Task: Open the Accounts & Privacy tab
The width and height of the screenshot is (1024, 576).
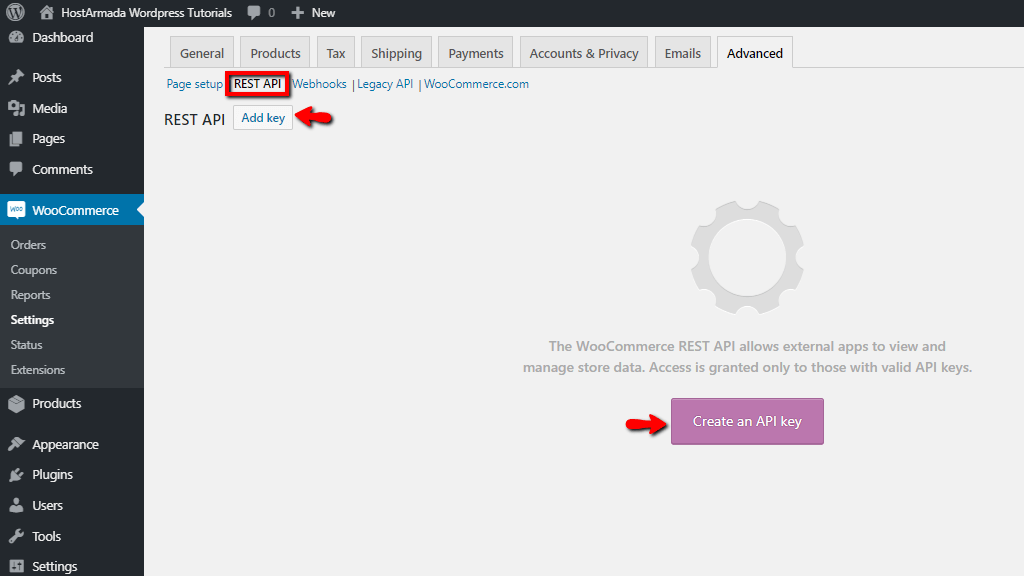Action: point(584,54)
